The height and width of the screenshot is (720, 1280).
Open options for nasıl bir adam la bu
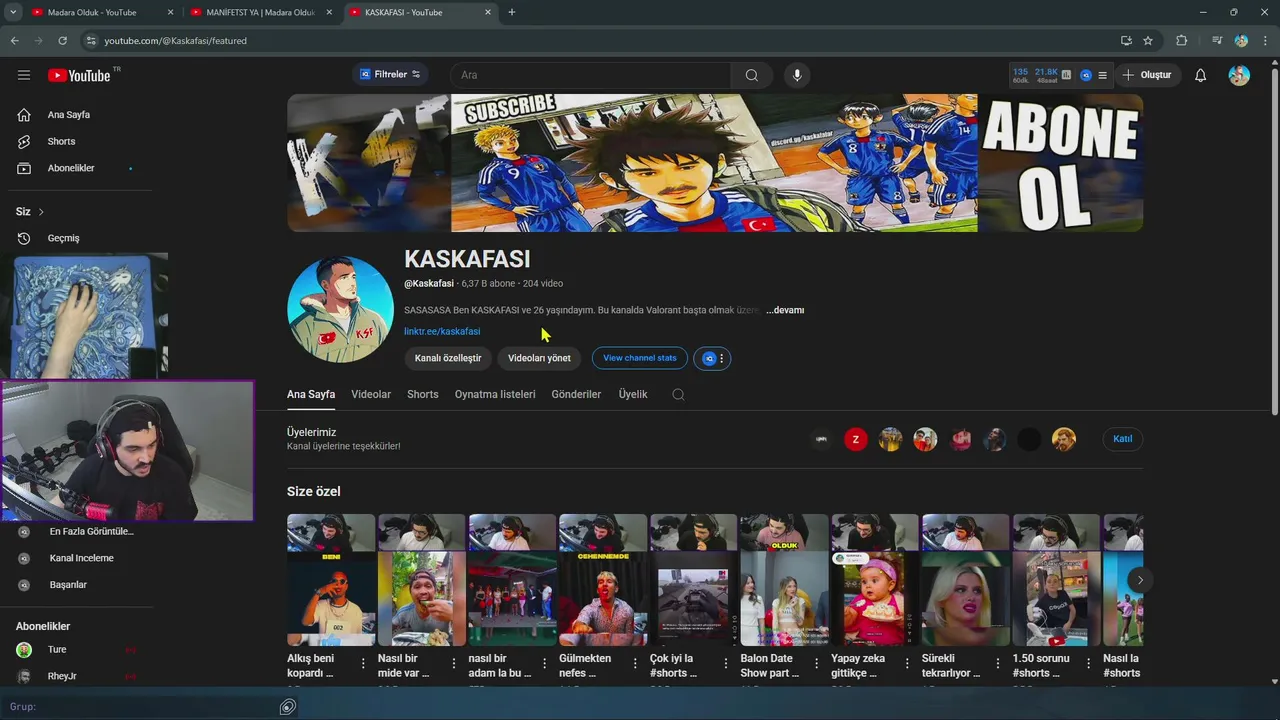click(544, 662)
